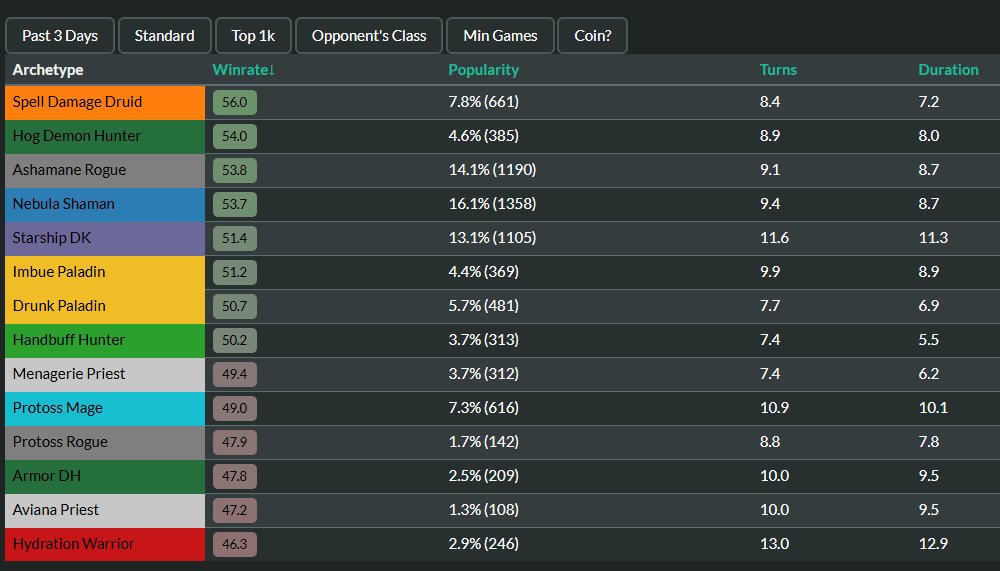Sort table by Popularity column

tap(483, 70)
